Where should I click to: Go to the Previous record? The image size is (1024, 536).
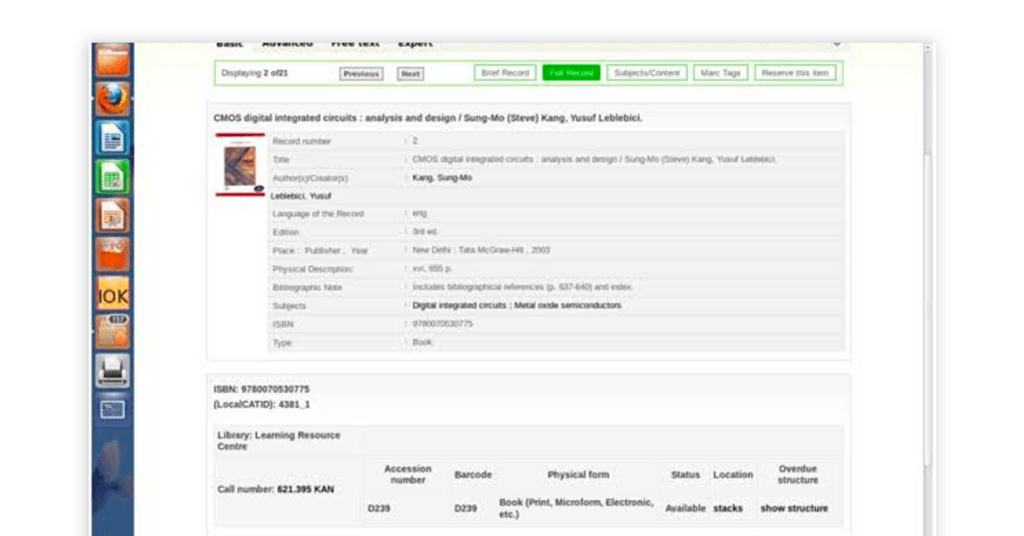point(361,74)
